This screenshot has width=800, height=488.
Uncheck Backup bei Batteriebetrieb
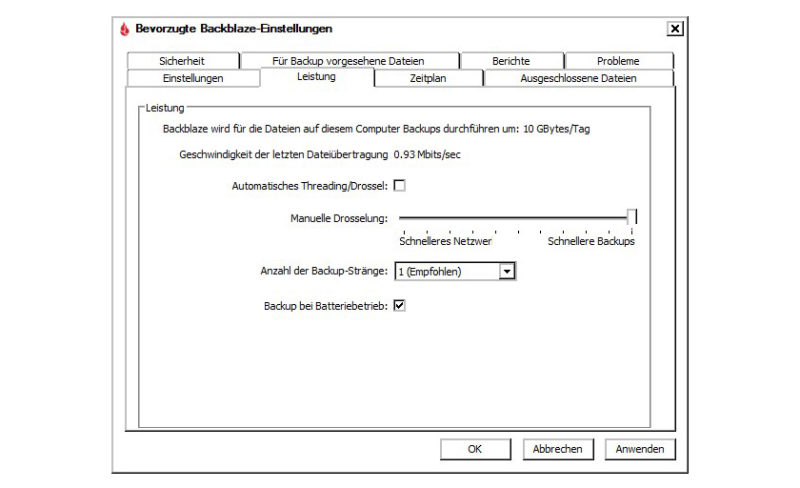click(399, 306)
